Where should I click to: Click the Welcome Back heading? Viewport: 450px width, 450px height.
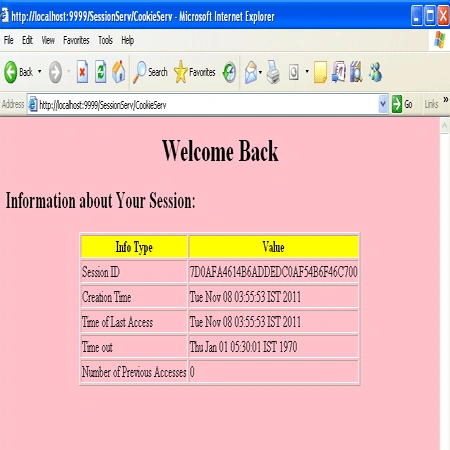[220, 151]
